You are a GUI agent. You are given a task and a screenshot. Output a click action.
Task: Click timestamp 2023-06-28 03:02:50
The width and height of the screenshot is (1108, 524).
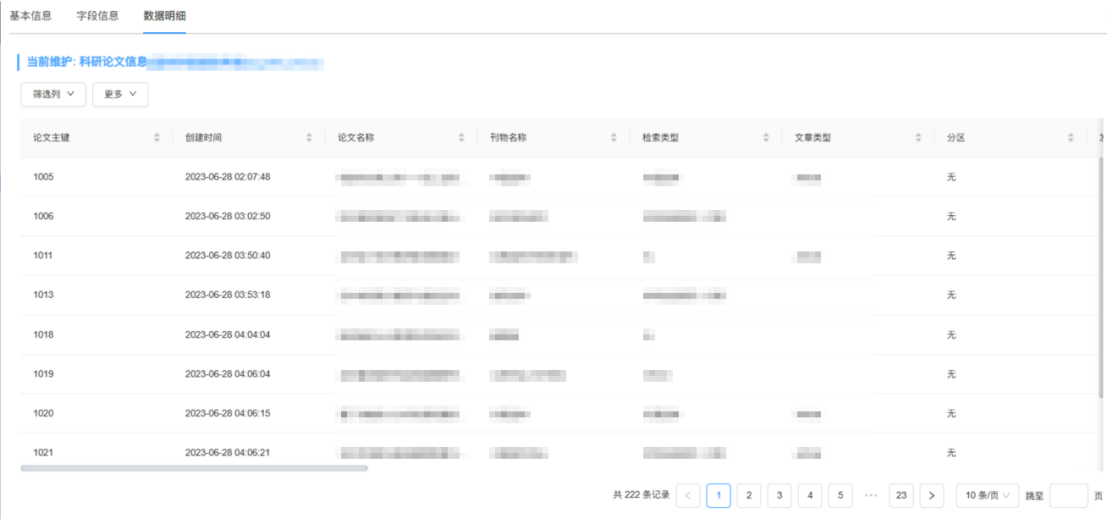coord(228,216)
